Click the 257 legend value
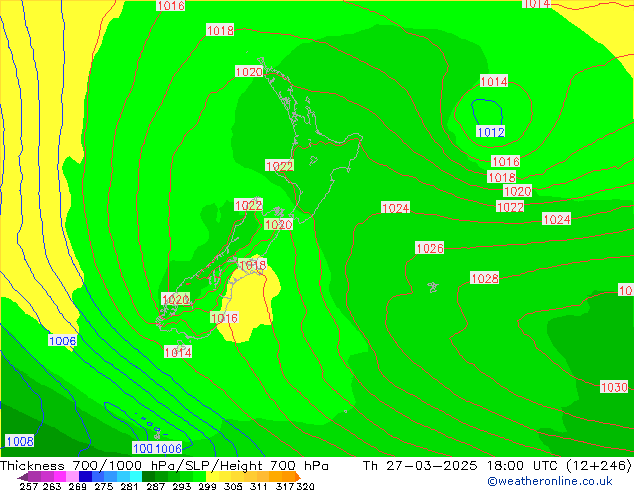Viewport: 634px width, 490px height. click(x=29, y=486)
